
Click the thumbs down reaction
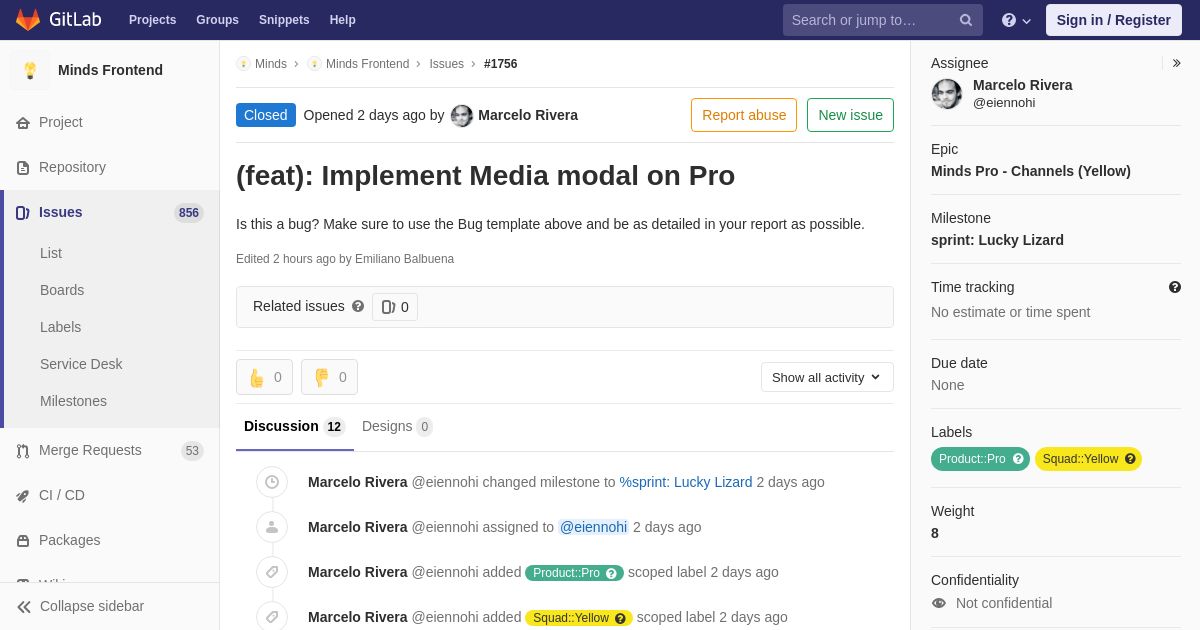click(329, 377)
